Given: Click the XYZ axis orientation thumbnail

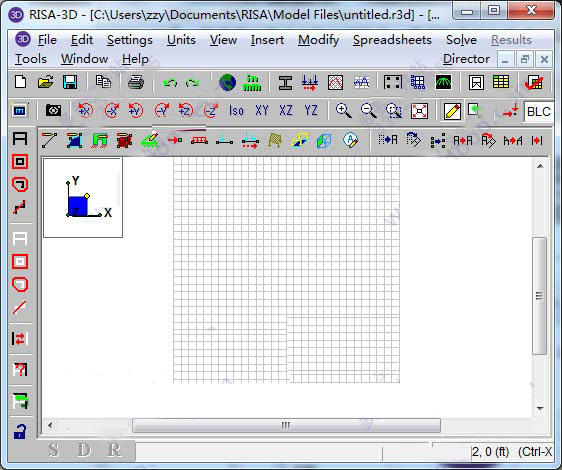Looking at the screenshot, I should tap(83, 198).
